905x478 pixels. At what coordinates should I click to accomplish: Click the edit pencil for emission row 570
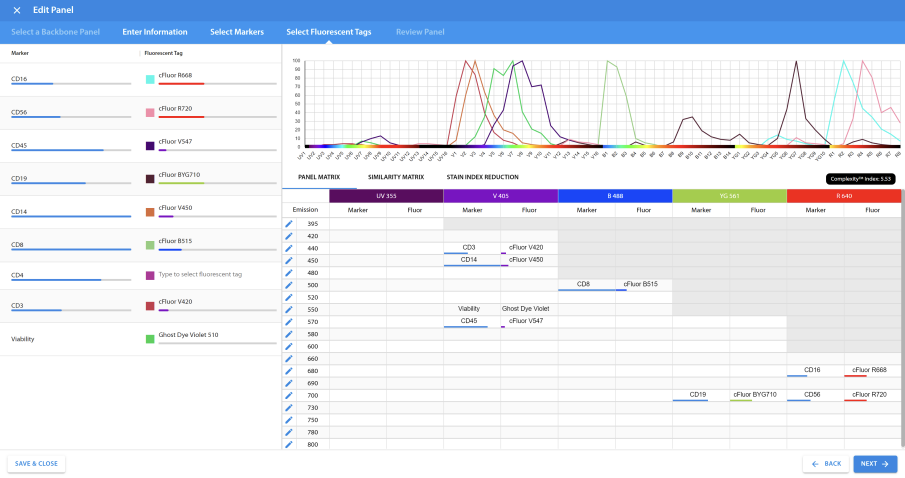click(x=289, y=322)
